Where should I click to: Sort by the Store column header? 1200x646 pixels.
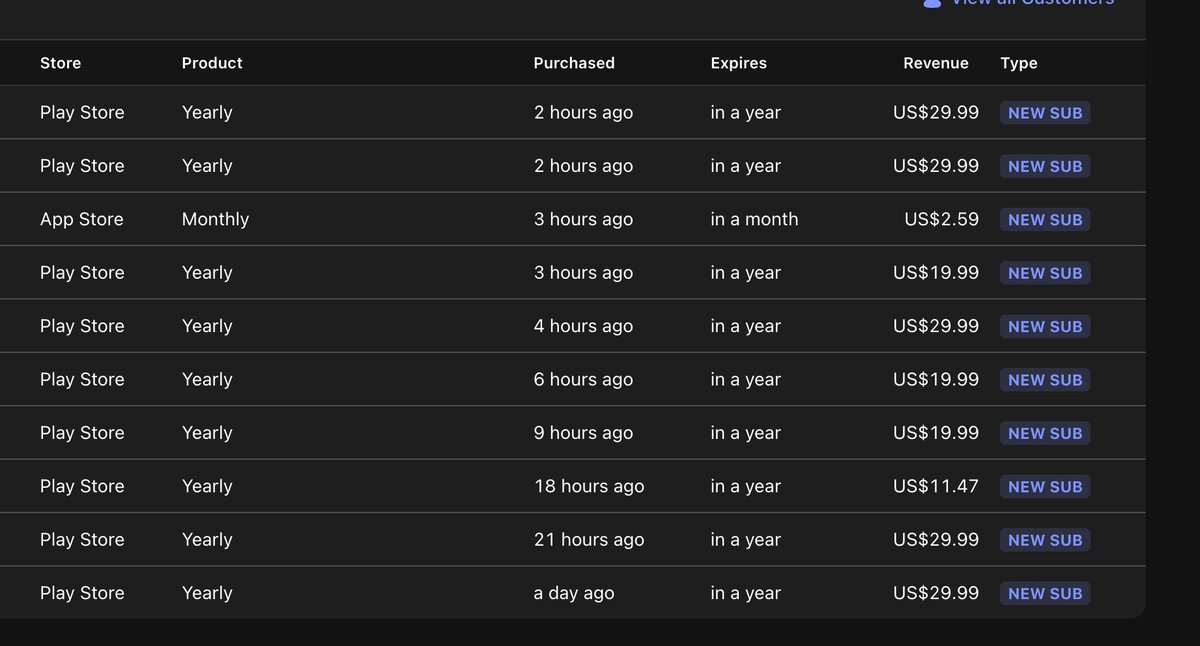click(x=60, y=63)
